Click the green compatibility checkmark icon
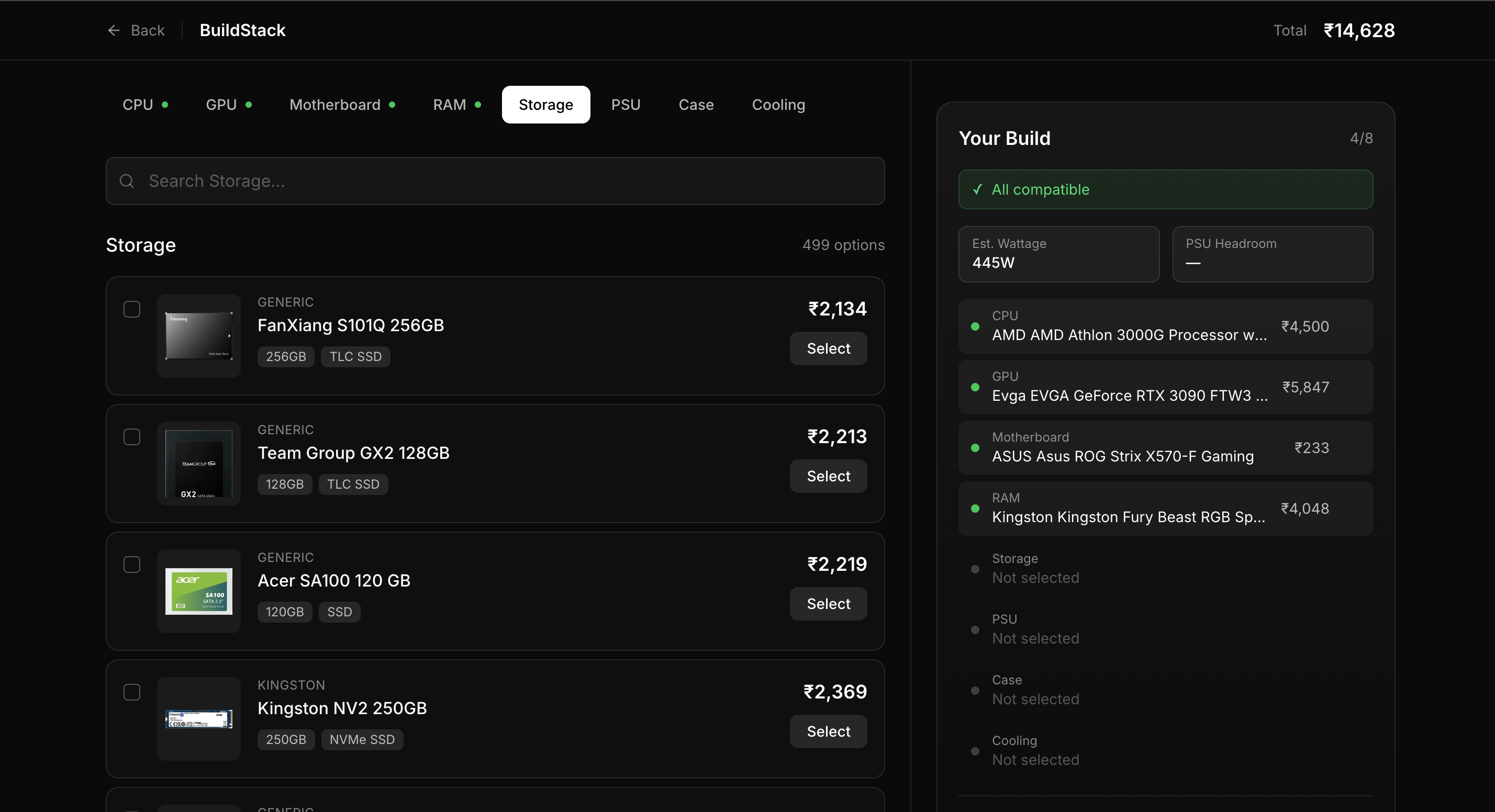 [x=977, y=189]
